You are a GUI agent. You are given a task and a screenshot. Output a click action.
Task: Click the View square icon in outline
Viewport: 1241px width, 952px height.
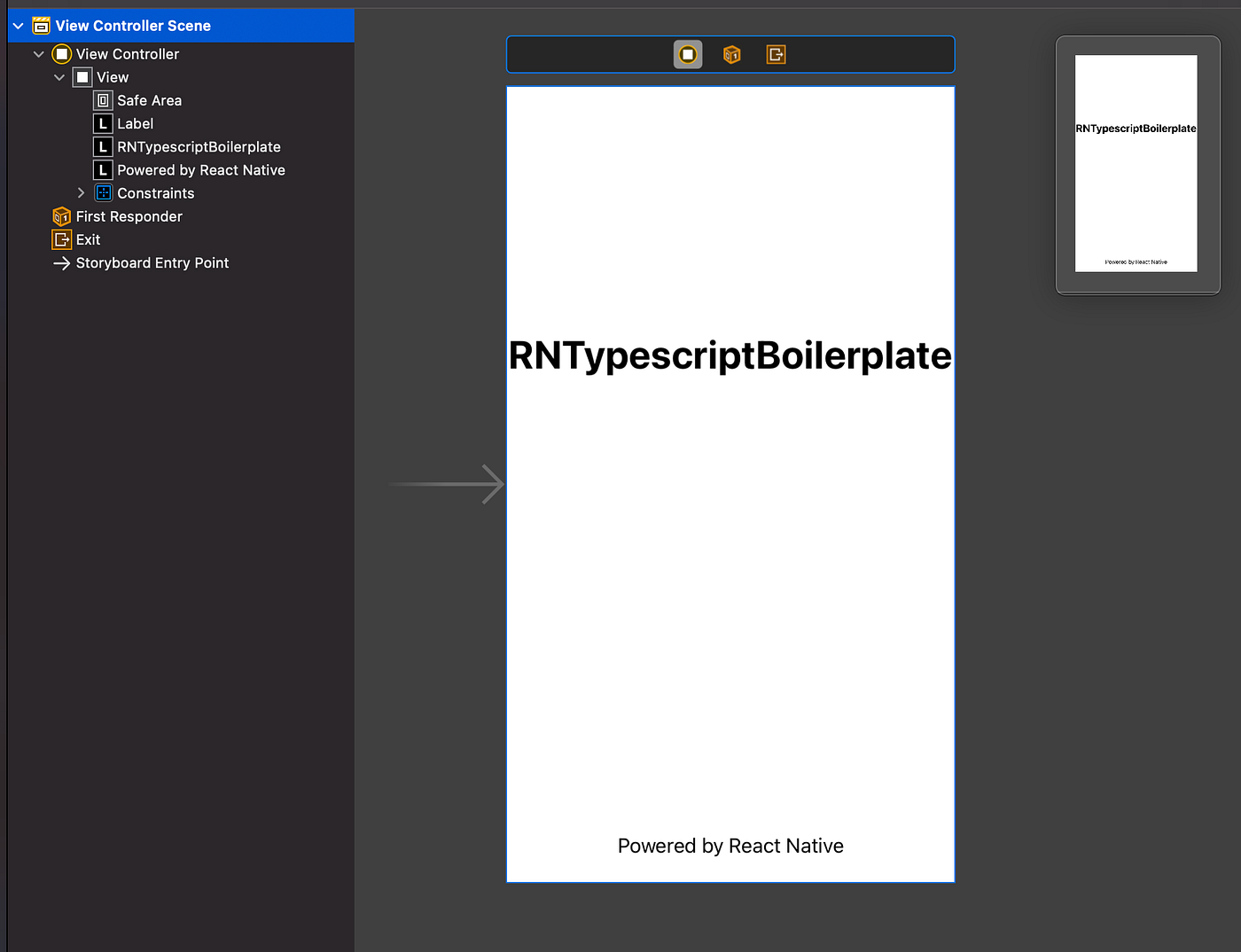pyautogui.click(x=82, y=77)
